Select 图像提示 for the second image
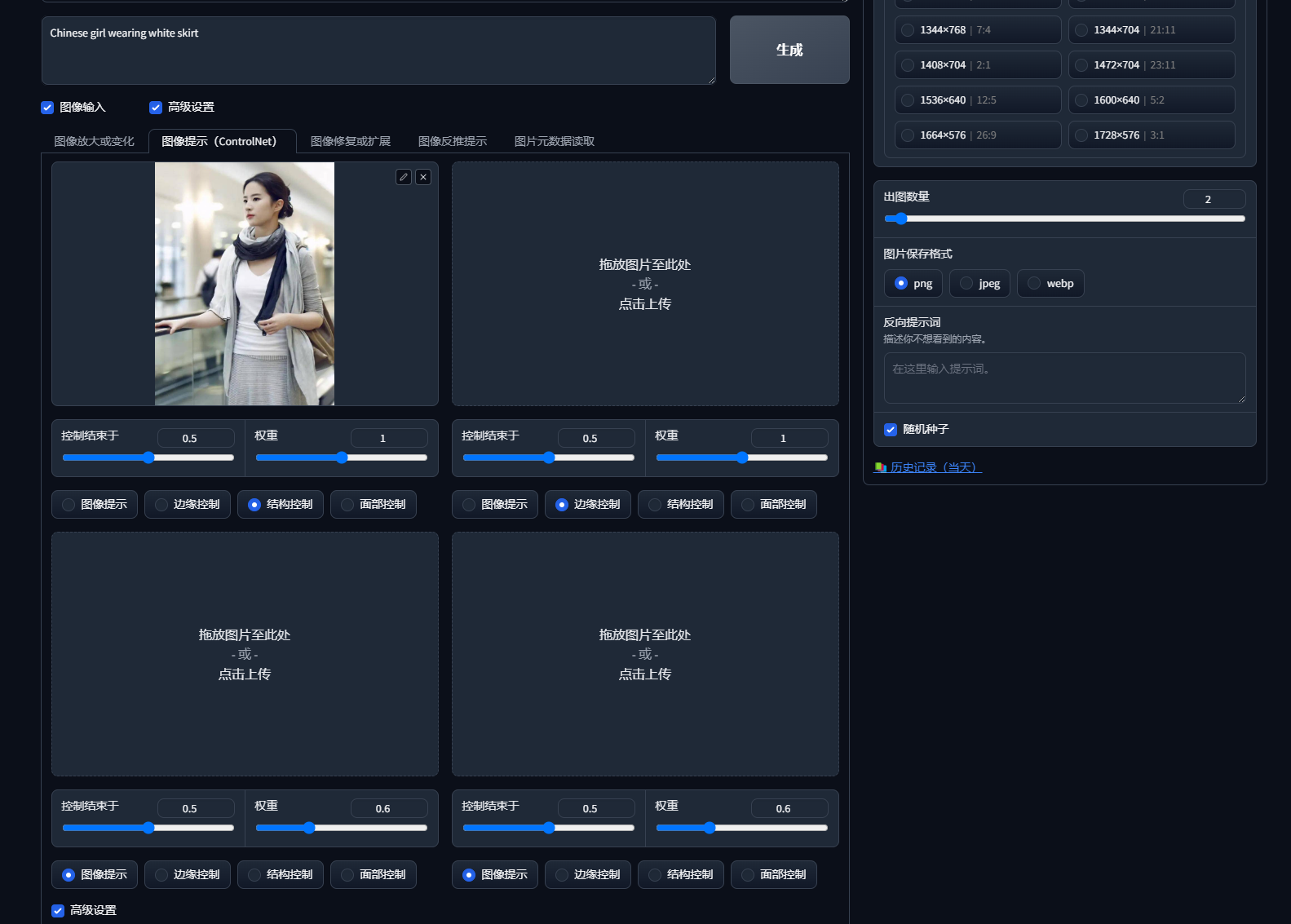 [x=495, y=505]
